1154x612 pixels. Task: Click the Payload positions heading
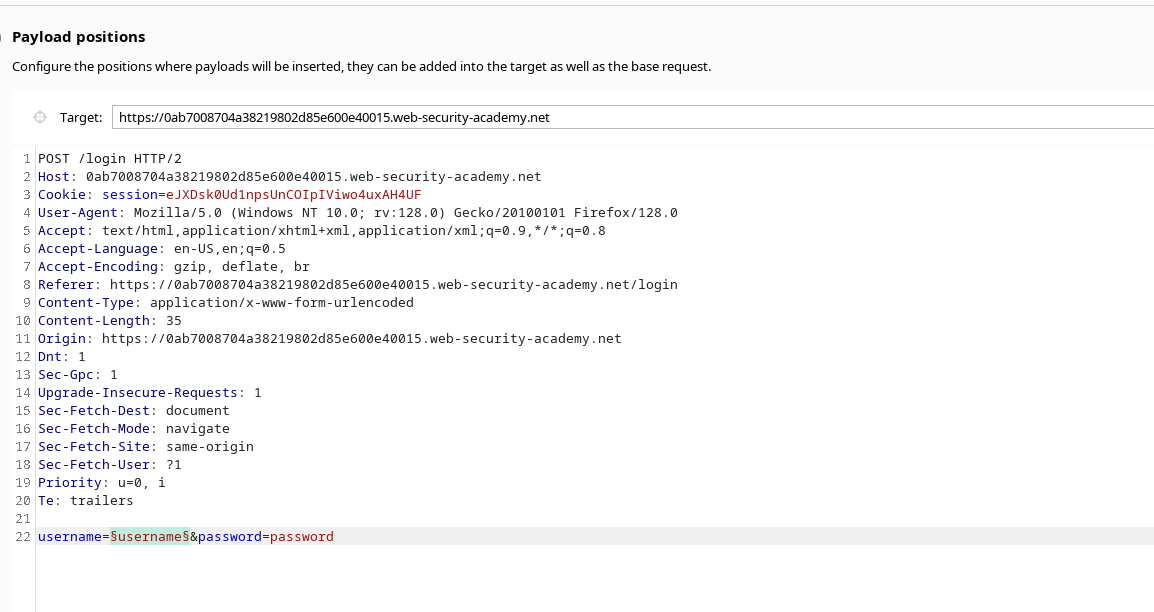coord(78,37)
